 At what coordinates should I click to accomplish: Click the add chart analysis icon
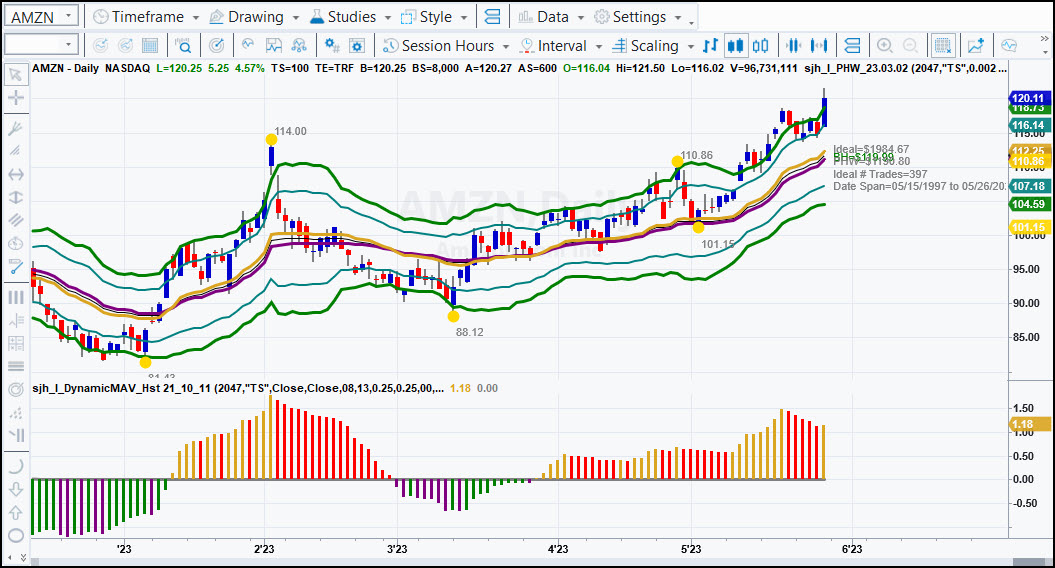(x=976, y=46)
